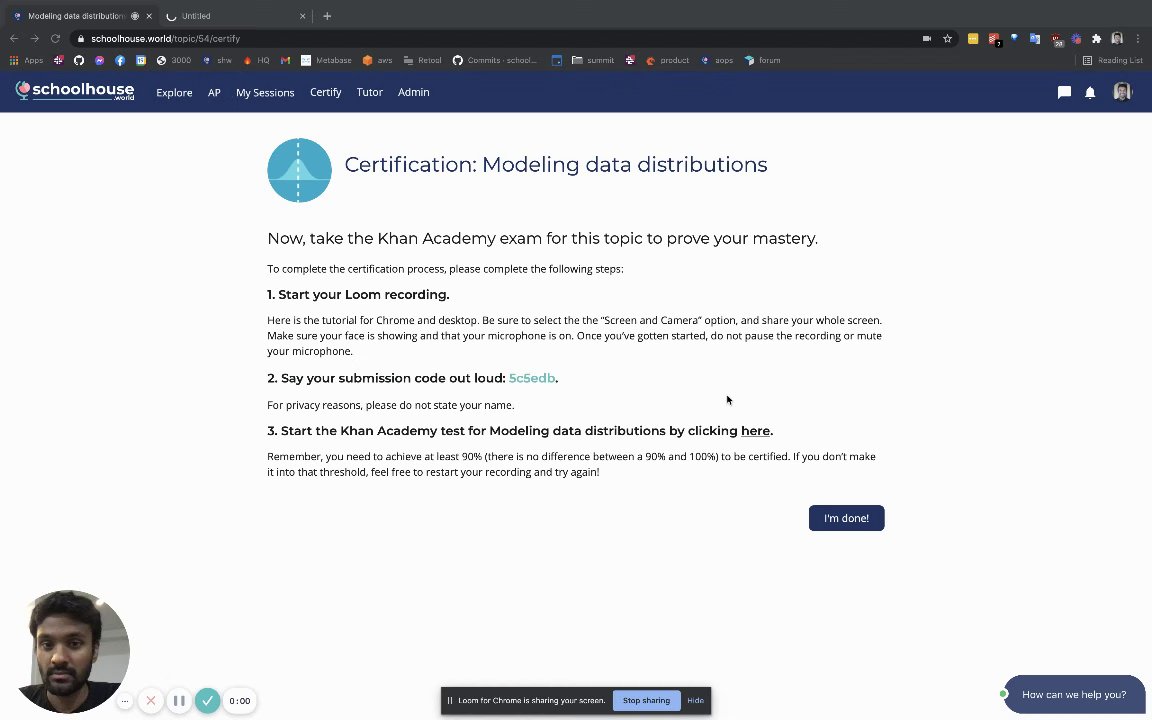The height and width of the screenshot is (720, 1152).
Task: Hide the screen sharing banner
Action: [695, 701]
